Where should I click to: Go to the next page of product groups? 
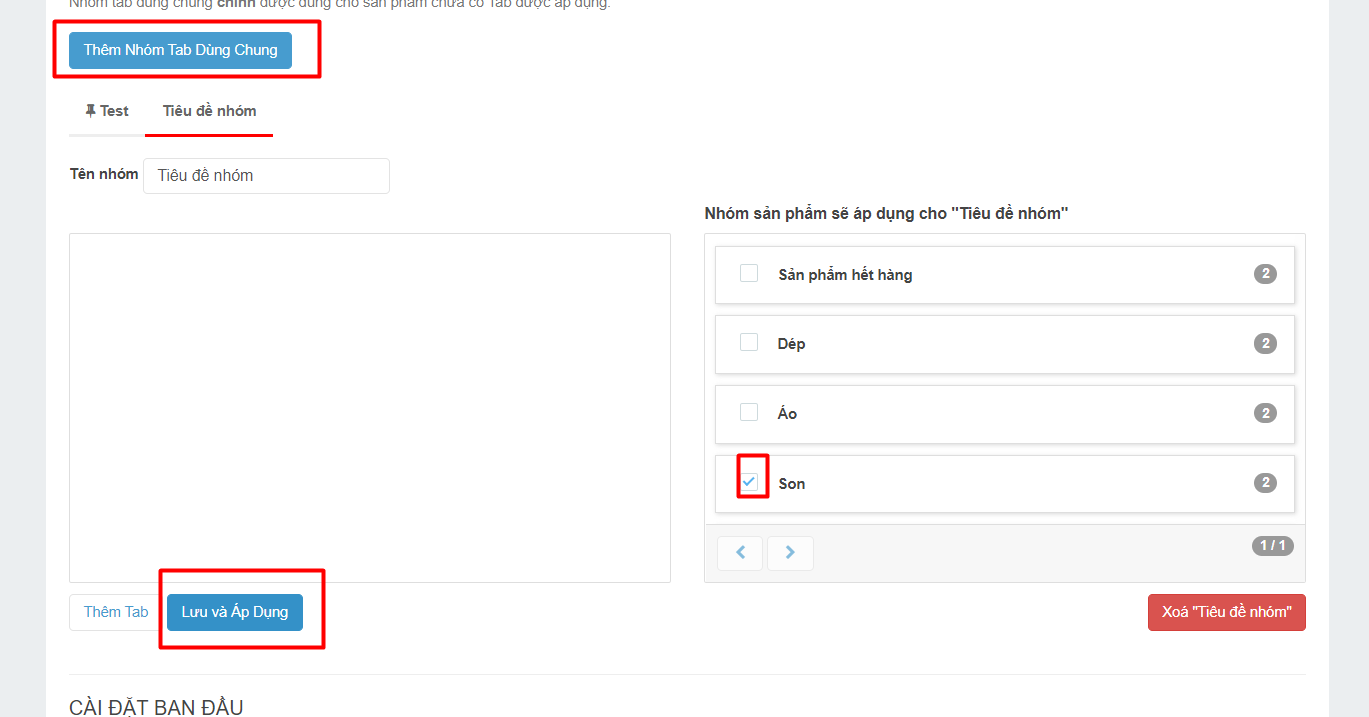[x=790, y=553]
